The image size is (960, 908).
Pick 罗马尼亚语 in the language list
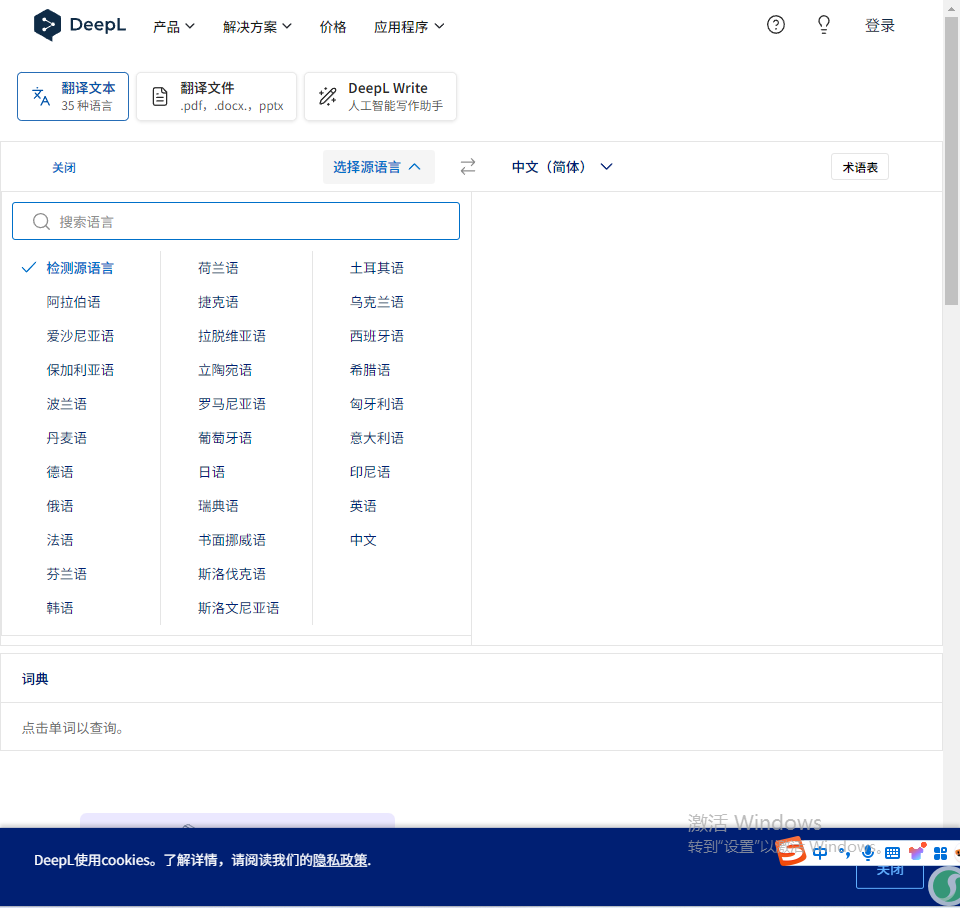tap(231, 403)
